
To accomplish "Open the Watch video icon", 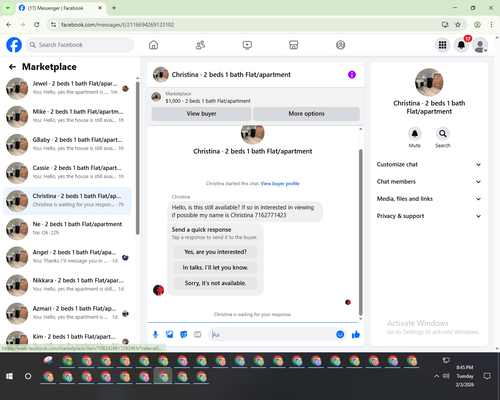I will click(247, 45).
